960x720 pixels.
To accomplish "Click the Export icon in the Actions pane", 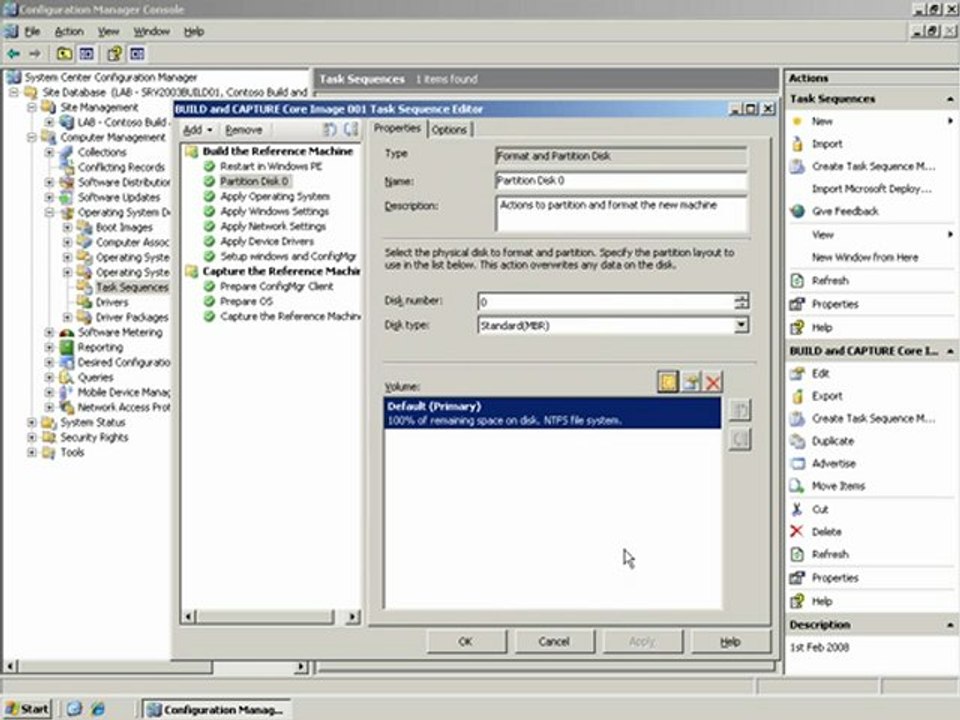I will tap(797, 396).
